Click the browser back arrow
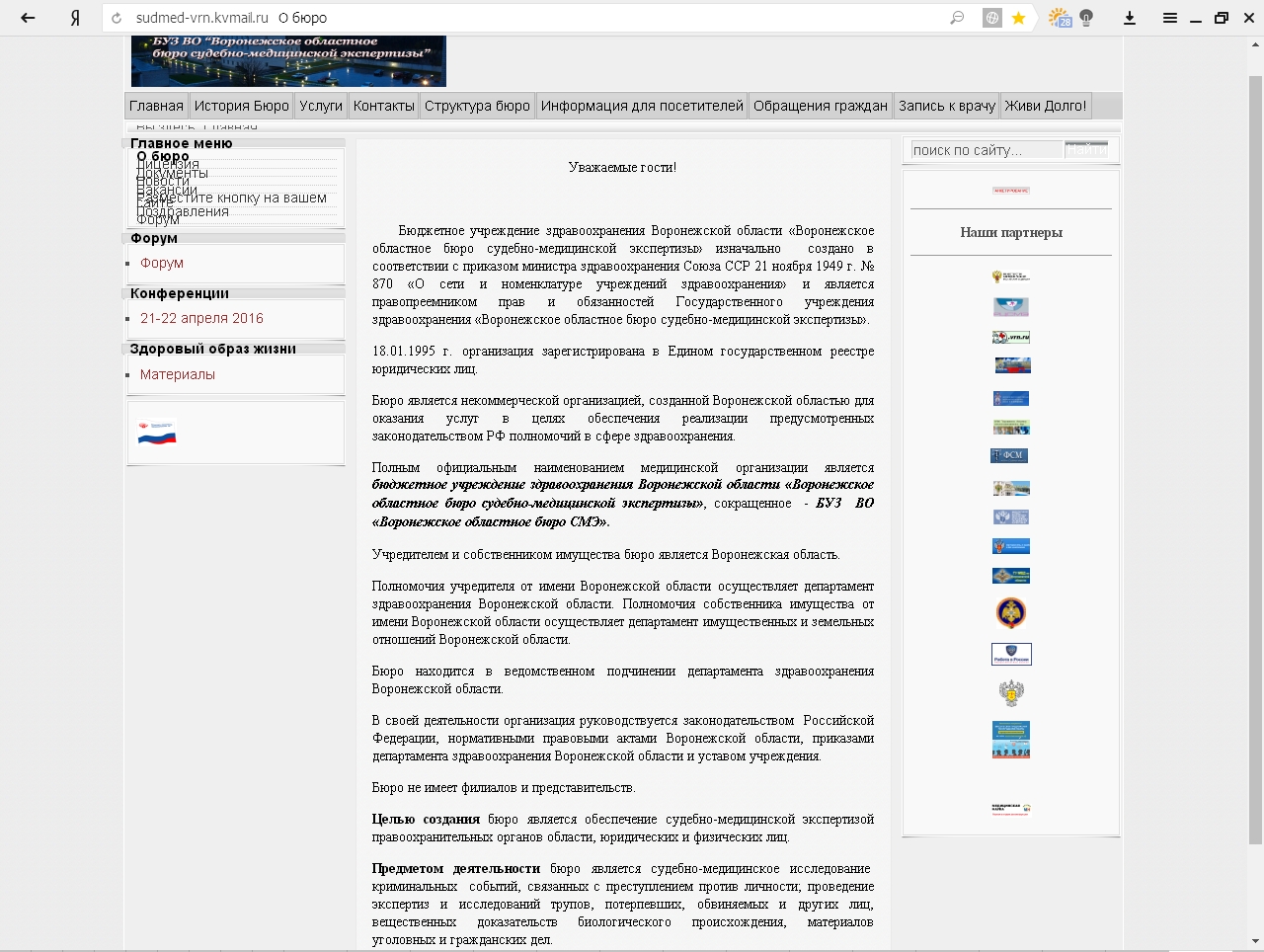The width and height of the screenshot is (1264, 952). [x=28, y=18]
